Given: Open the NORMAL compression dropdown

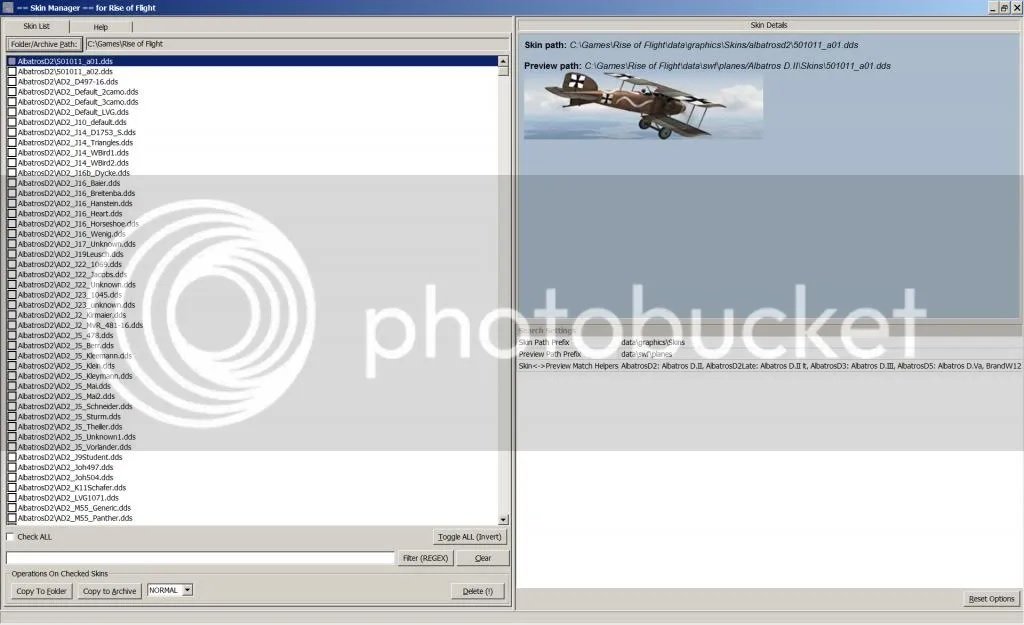Looking at the screenshot, I should point(187,590).
